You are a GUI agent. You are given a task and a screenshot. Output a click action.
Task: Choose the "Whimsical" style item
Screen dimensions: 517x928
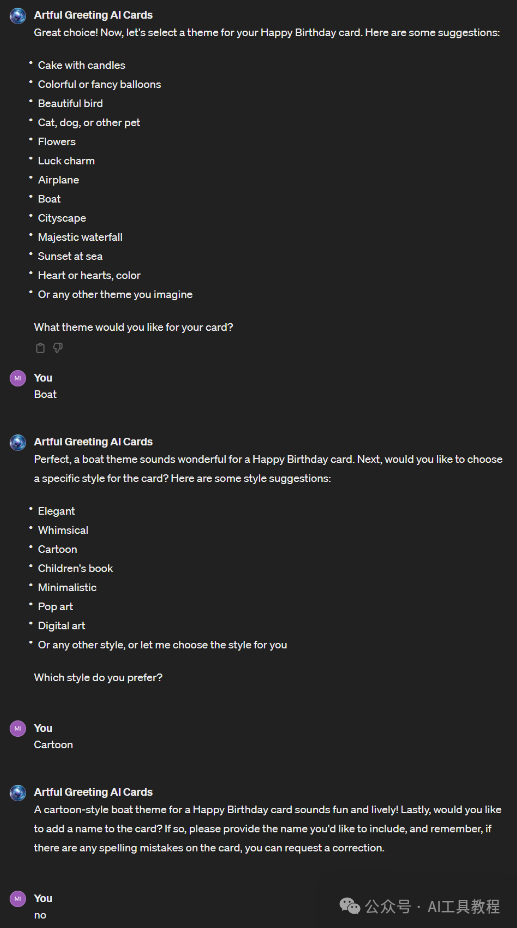pyautogui.click(x=63, y=530)
